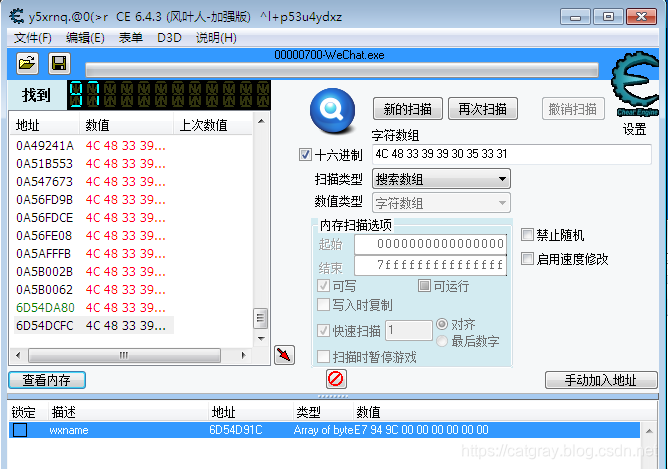Click address 6D54D91C in address table
This screenshot has height=469, width=668.
click(x=236, y=430)
